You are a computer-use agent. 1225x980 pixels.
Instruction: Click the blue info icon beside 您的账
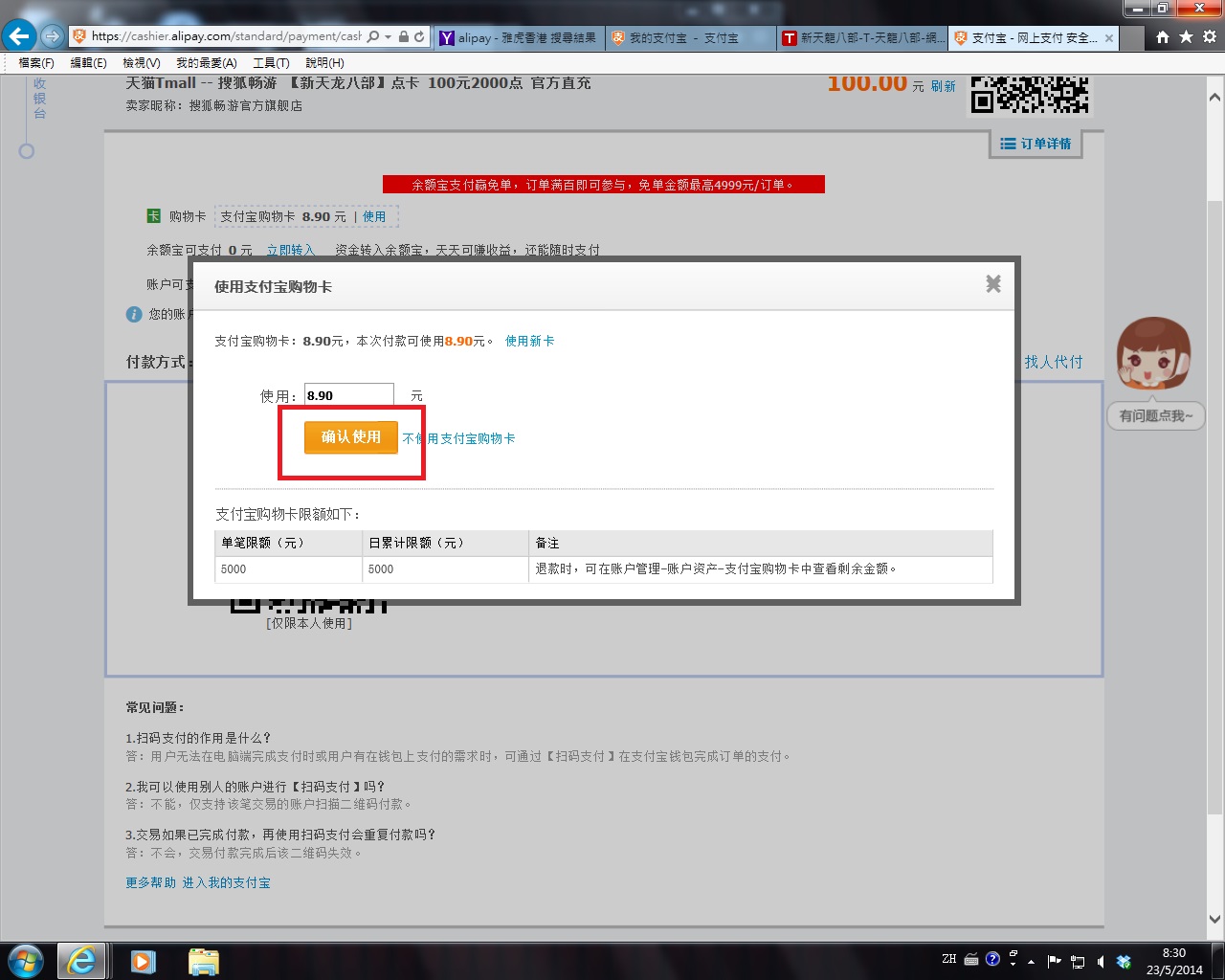[x=134, y=314]
